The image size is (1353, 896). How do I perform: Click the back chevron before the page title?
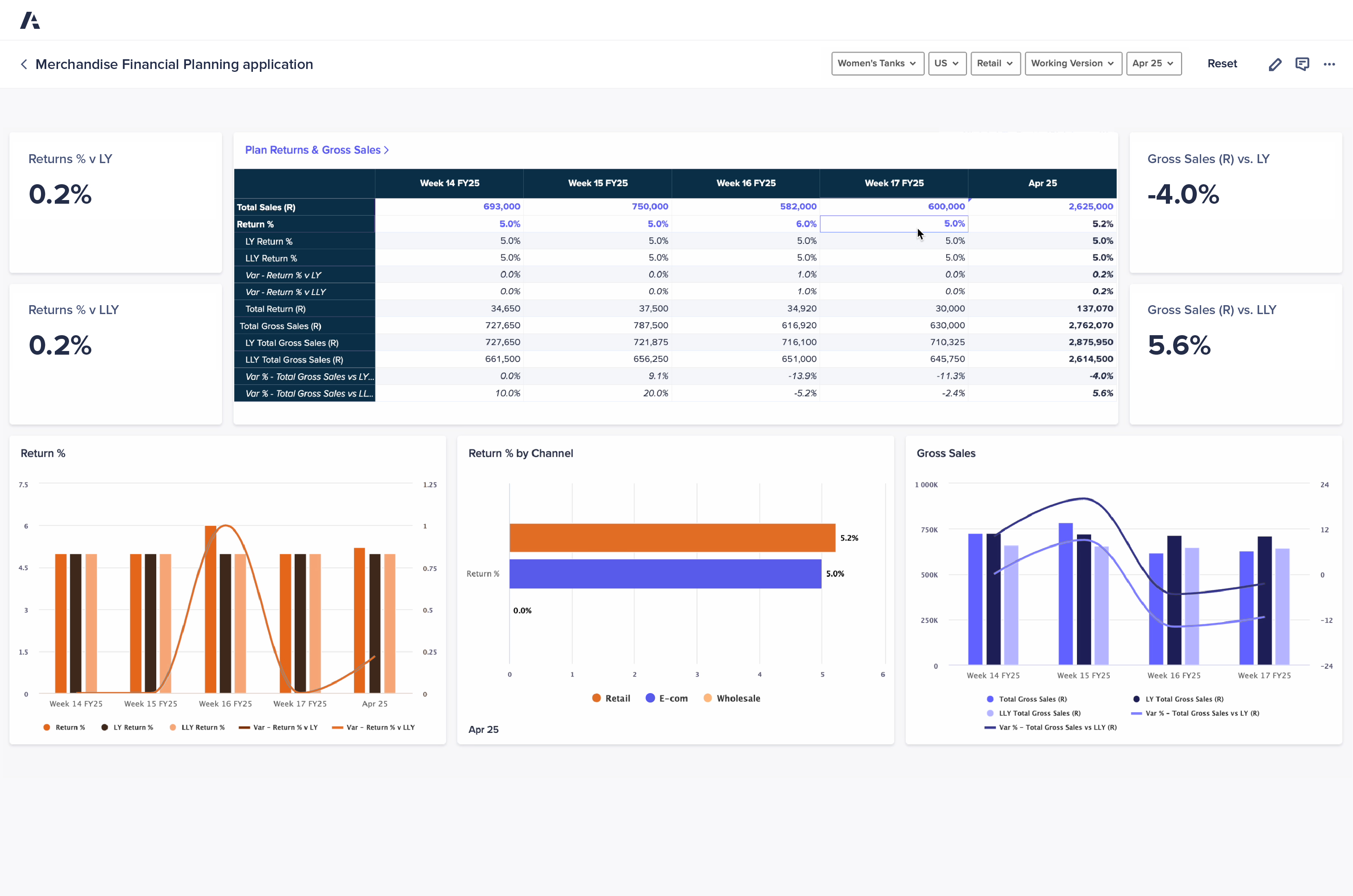pyautogui.click(x=24, y=64)
